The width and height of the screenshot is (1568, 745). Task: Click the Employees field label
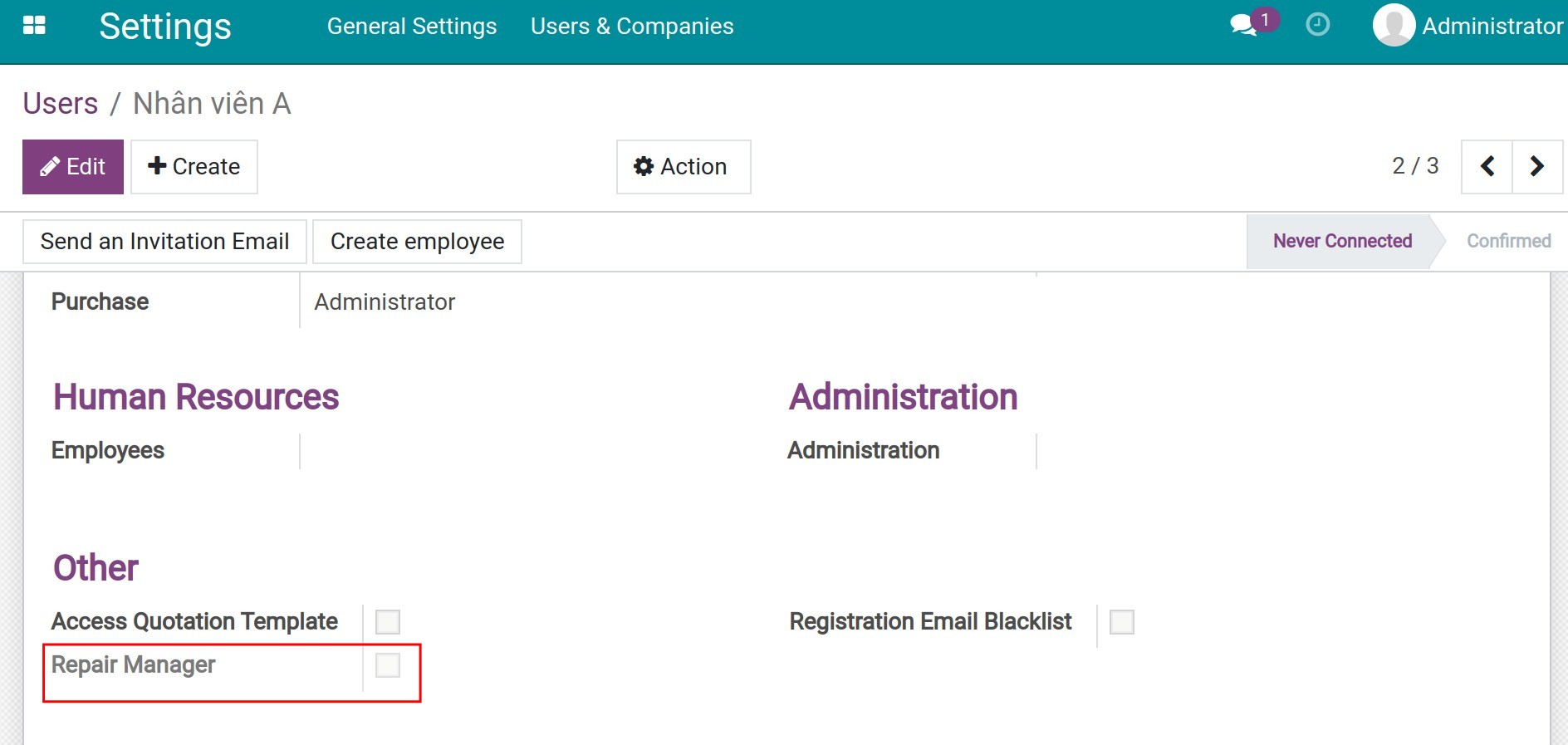pos(108,450)
